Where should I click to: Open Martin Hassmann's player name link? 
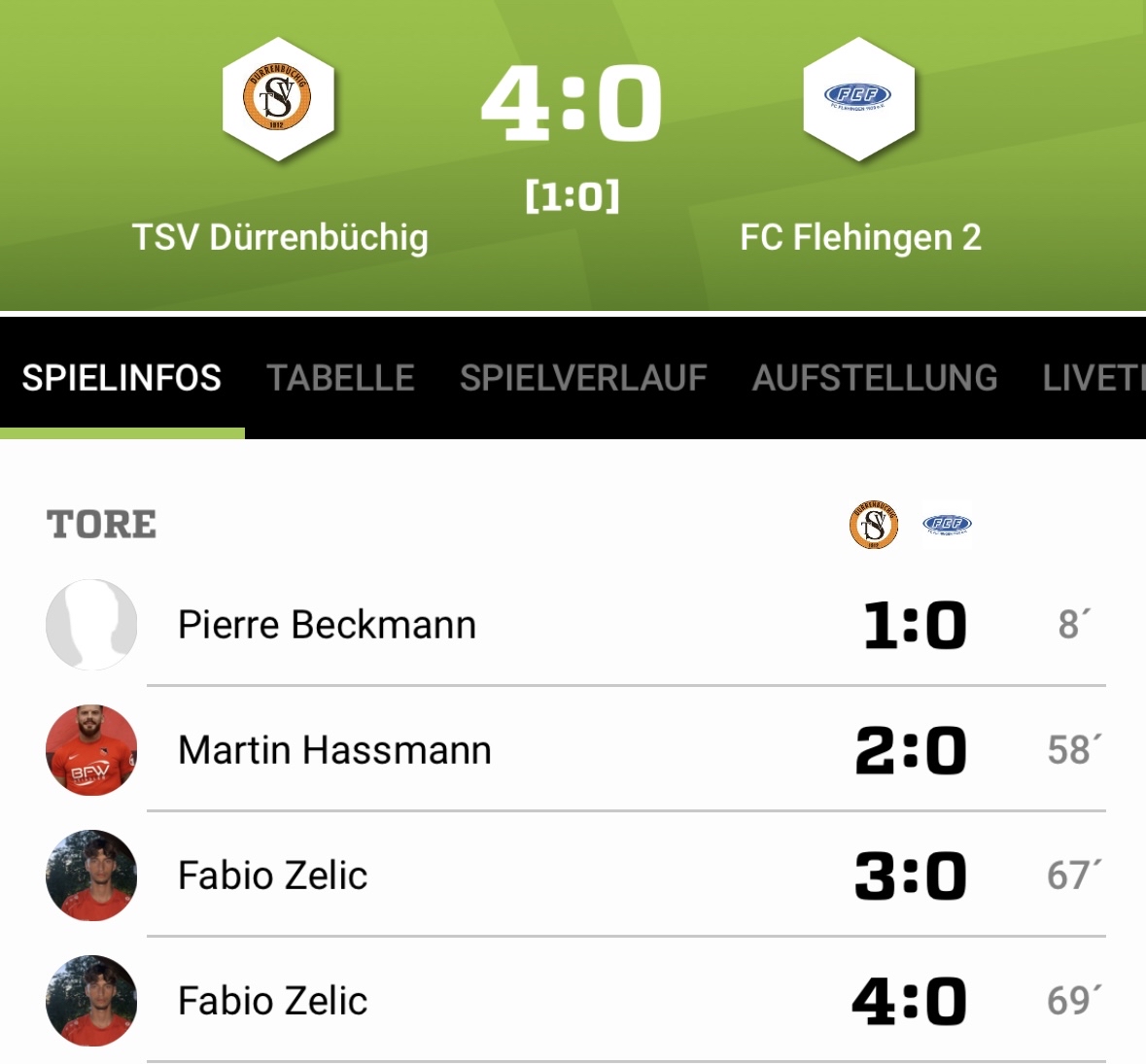point(334,750)
